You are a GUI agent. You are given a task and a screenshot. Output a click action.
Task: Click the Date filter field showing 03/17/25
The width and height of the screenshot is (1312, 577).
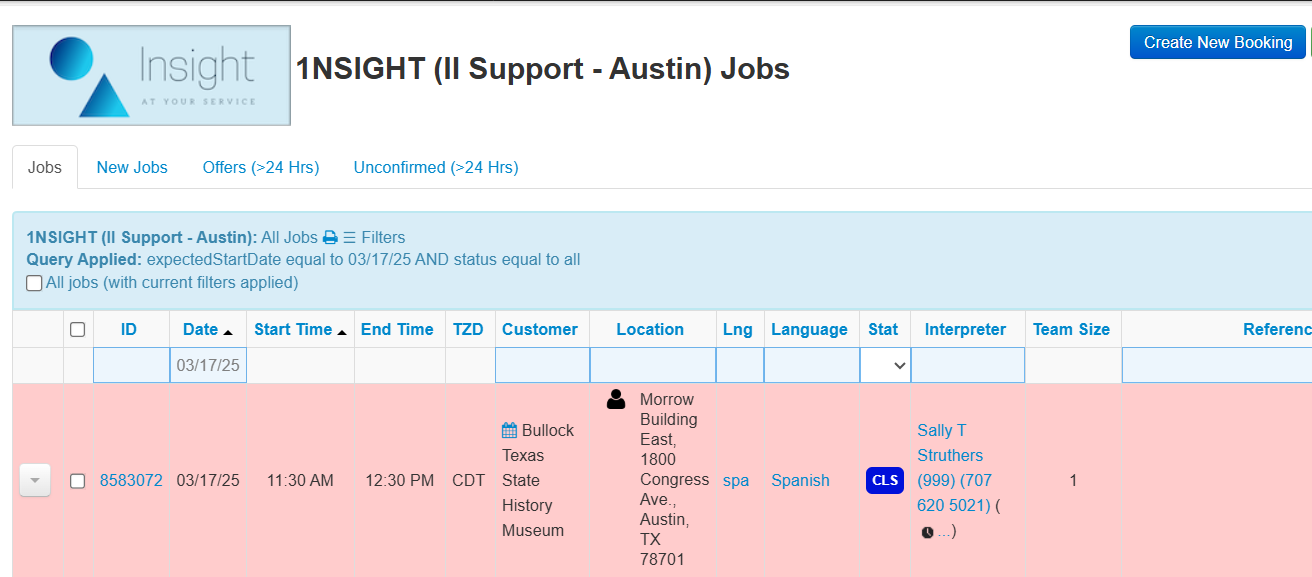(x=208, y=366)
